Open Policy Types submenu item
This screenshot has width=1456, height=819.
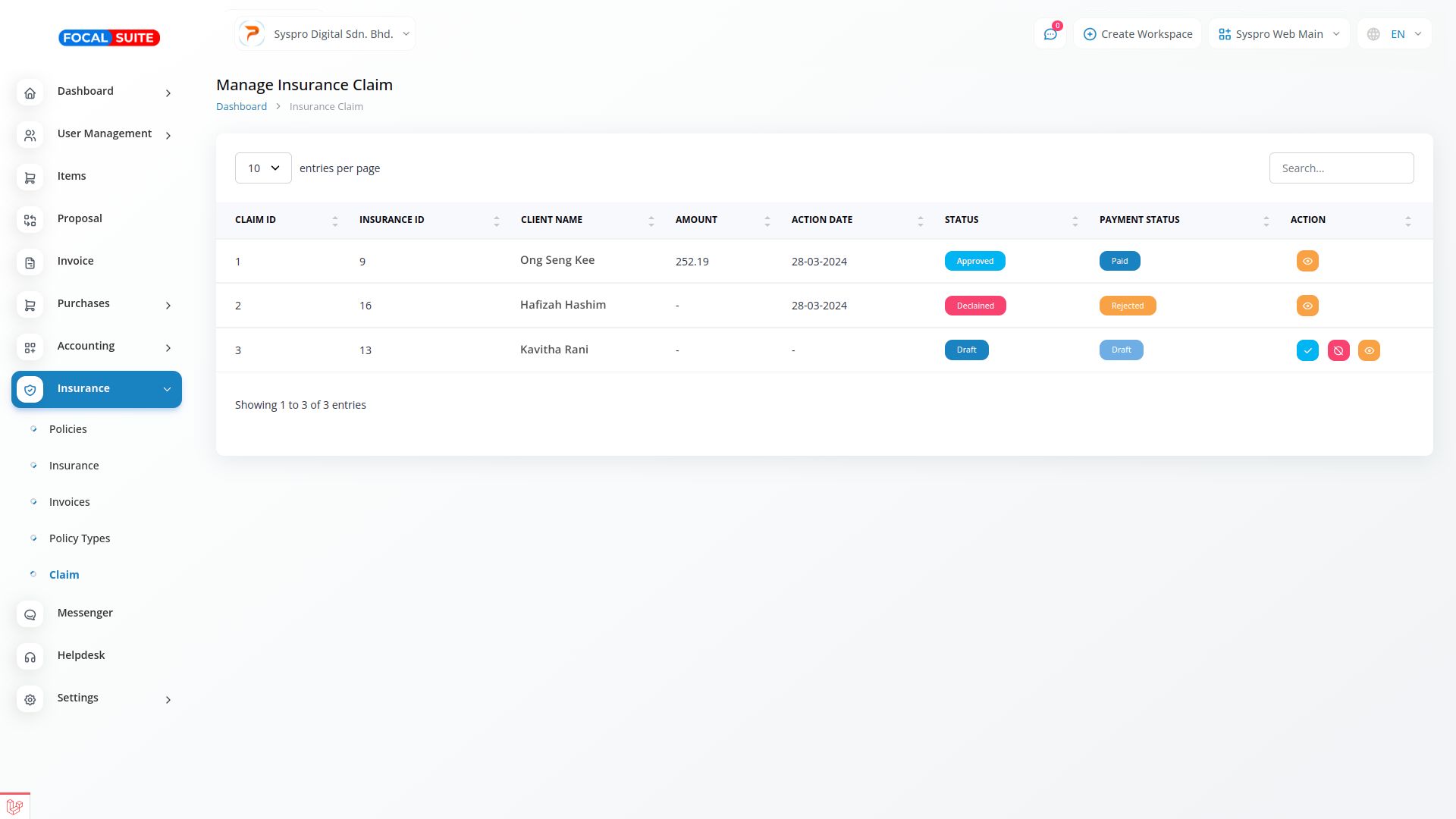(x=80, y=538)
